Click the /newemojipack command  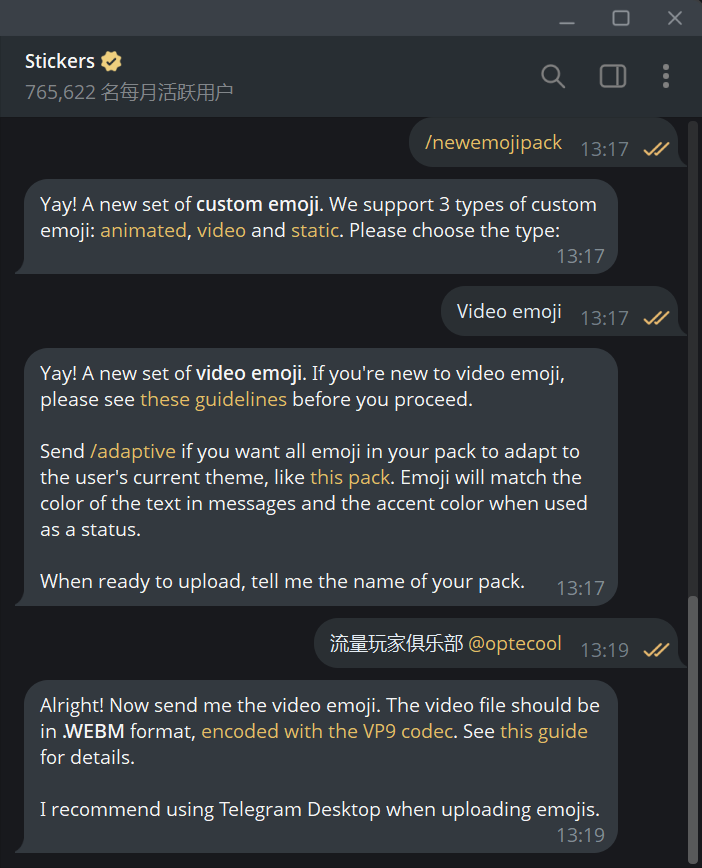[x=494, y=143]
